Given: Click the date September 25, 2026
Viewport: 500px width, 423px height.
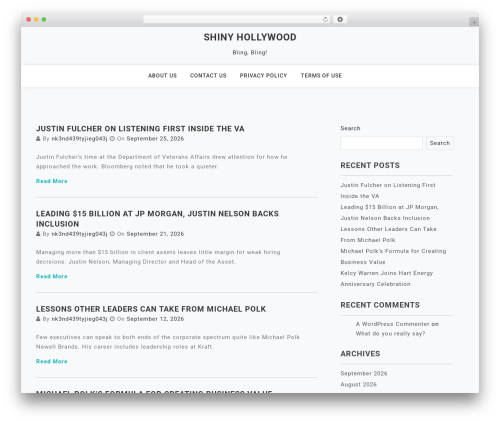Looking at the screenshot, I should 155,139.
